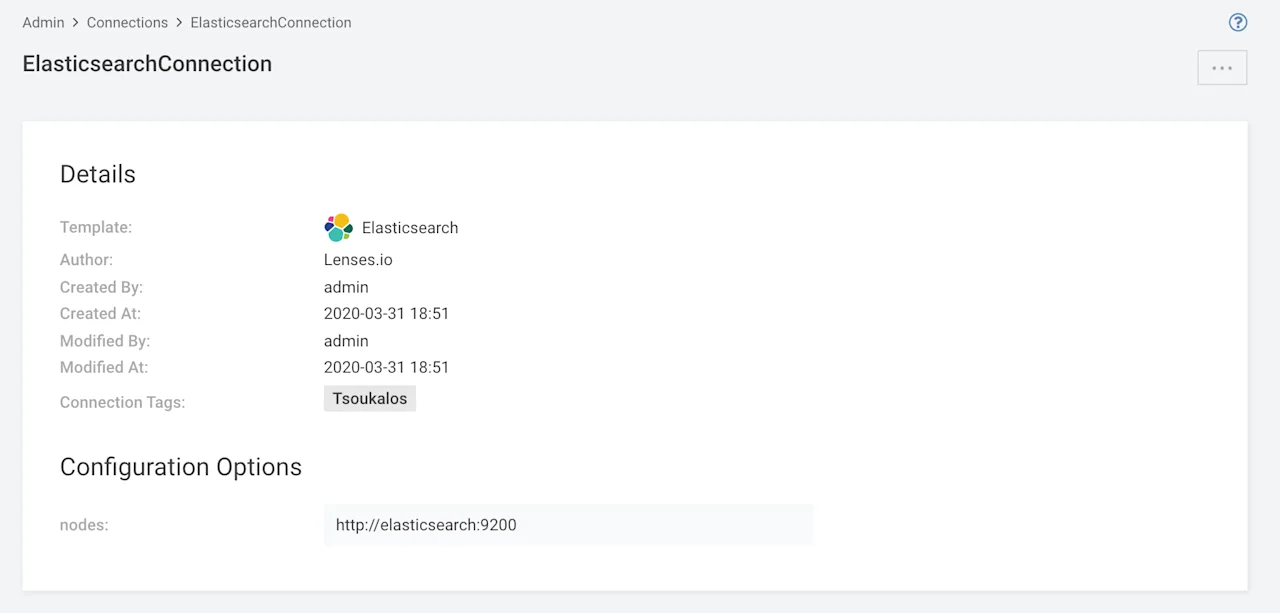
Task: Click the ElasticsearchConnection page title
Action: tap(147, 63)
